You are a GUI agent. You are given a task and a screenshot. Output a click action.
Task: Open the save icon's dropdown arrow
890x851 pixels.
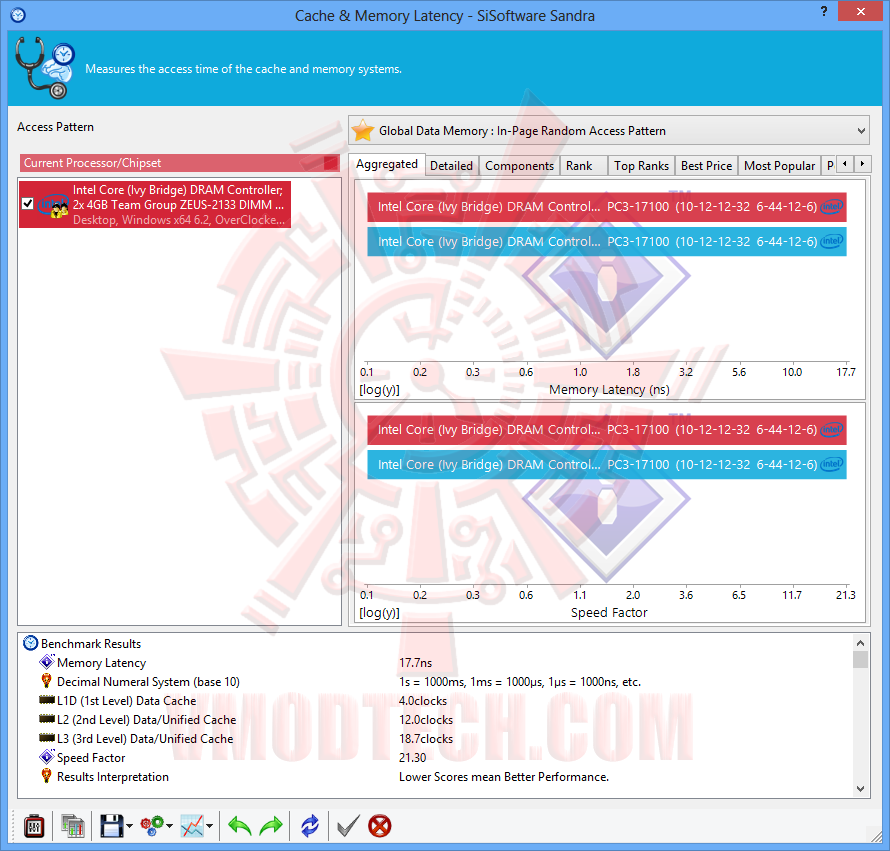pyautogui.click(x=129, y=827)
